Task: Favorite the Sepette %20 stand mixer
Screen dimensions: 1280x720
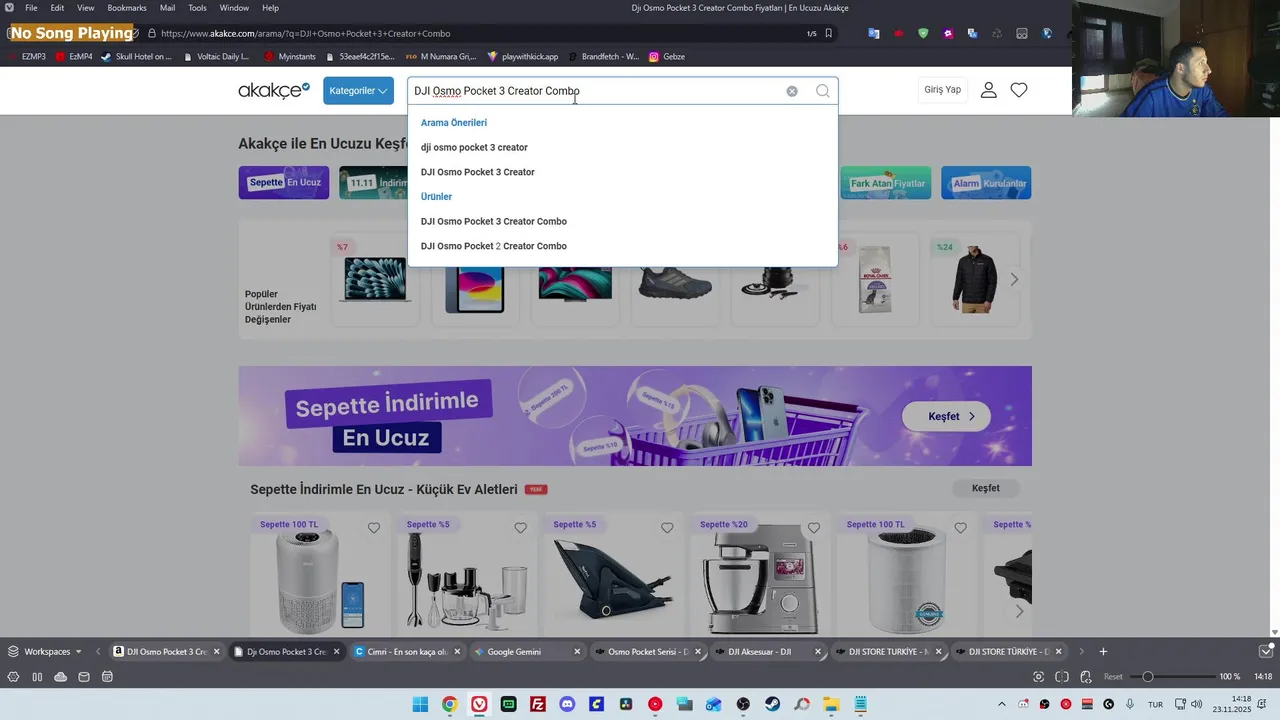Action: point(814,528)
